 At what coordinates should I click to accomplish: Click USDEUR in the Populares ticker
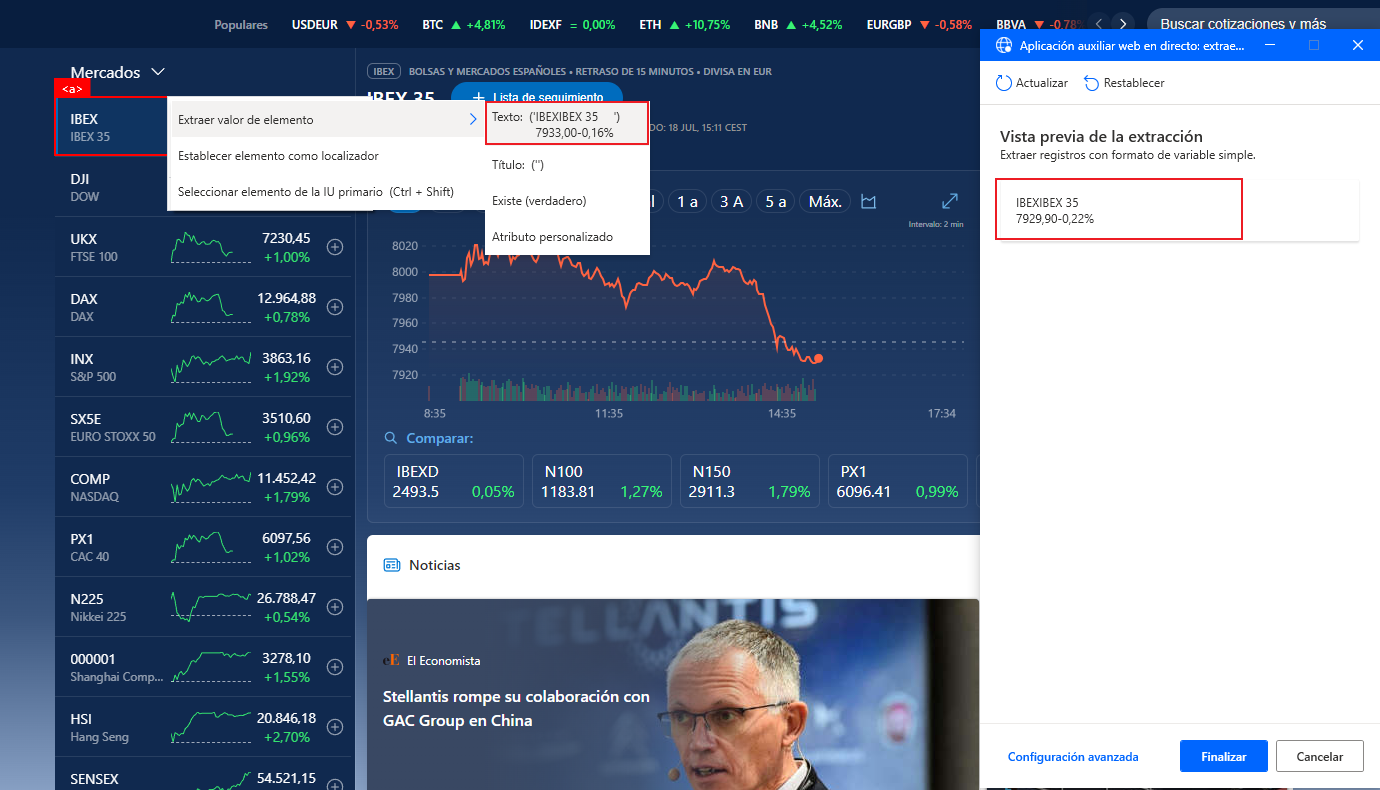(345, 24)
